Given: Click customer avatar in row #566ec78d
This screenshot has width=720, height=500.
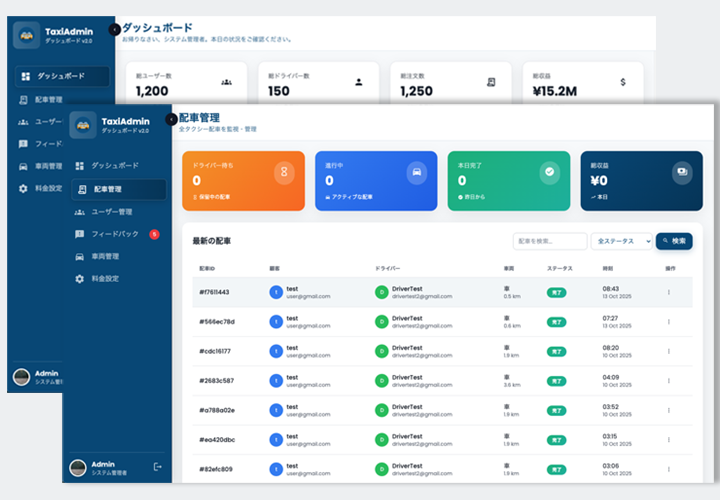Looking at the screenshot, I should click(276, 322).
